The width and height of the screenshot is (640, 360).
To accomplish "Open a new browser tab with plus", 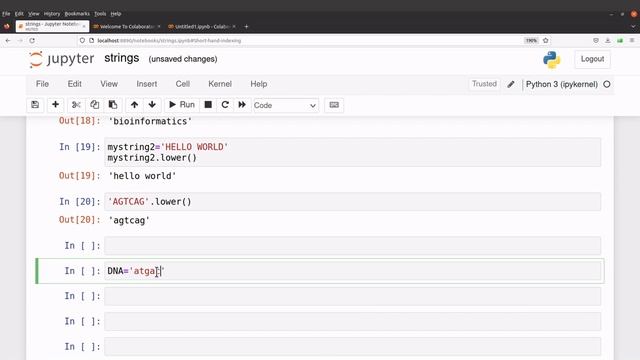I will 246,27.
